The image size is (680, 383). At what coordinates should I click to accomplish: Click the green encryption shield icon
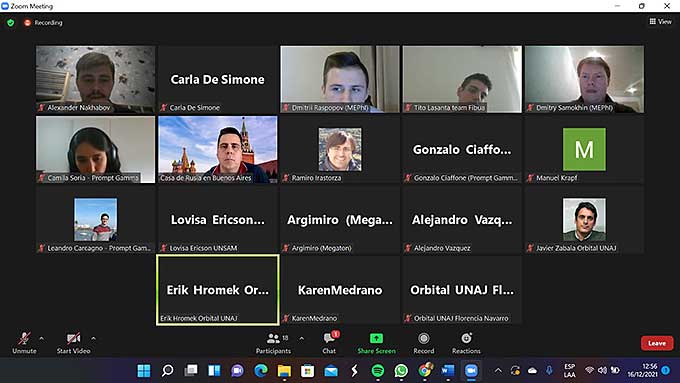(11, 23)
